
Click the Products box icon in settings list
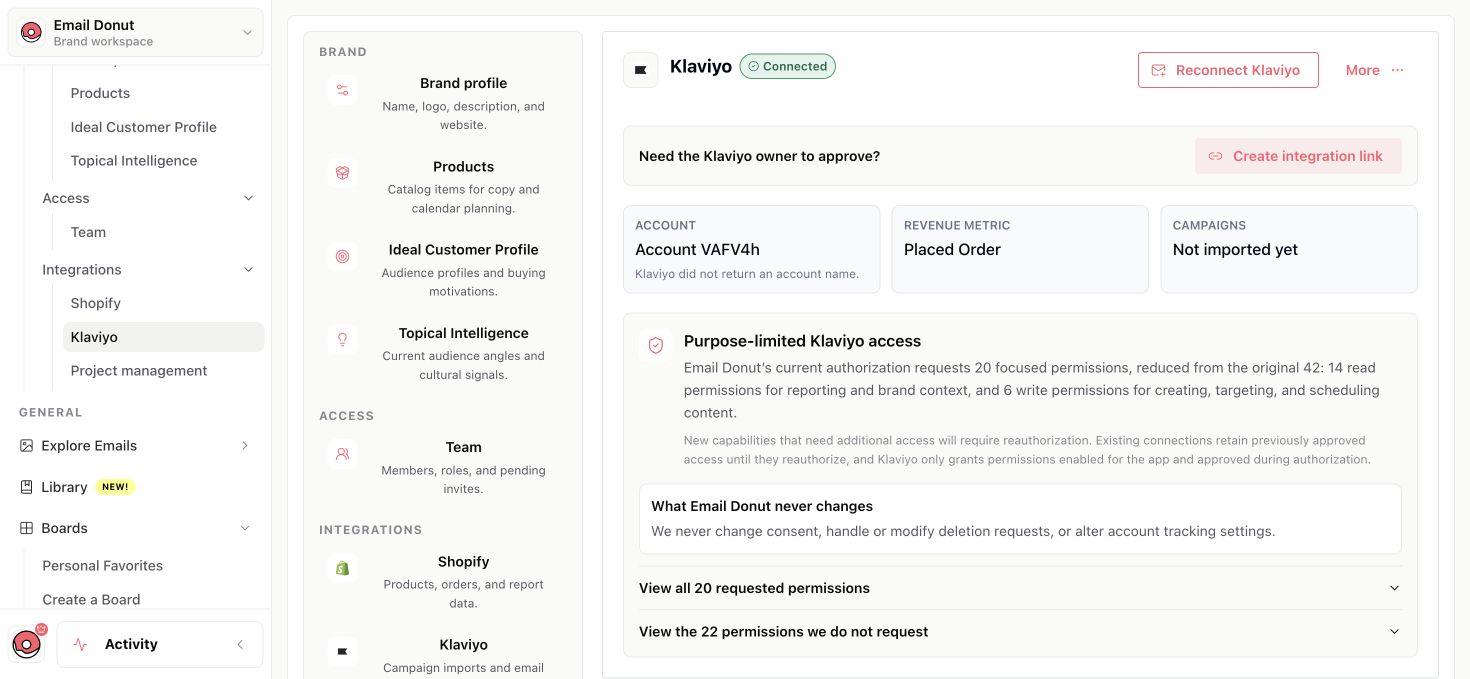[342, 173]
